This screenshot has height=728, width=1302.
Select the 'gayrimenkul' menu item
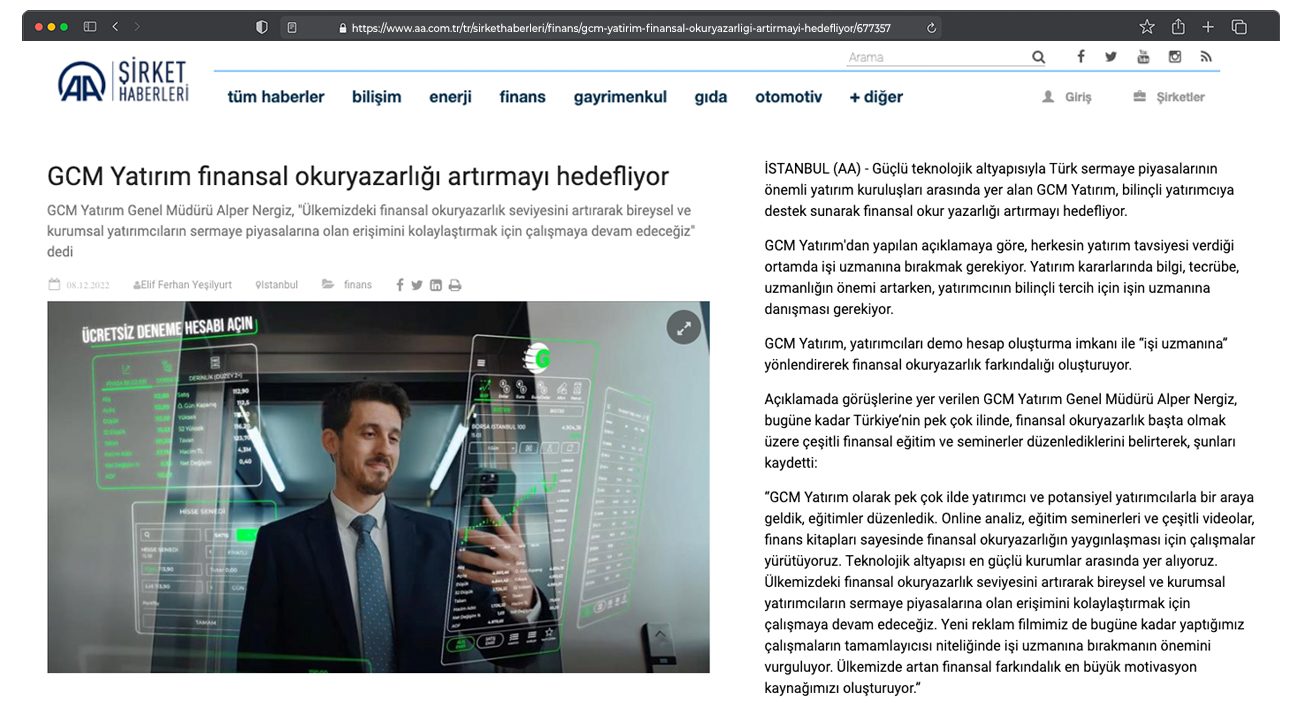[x=619, y=97]
